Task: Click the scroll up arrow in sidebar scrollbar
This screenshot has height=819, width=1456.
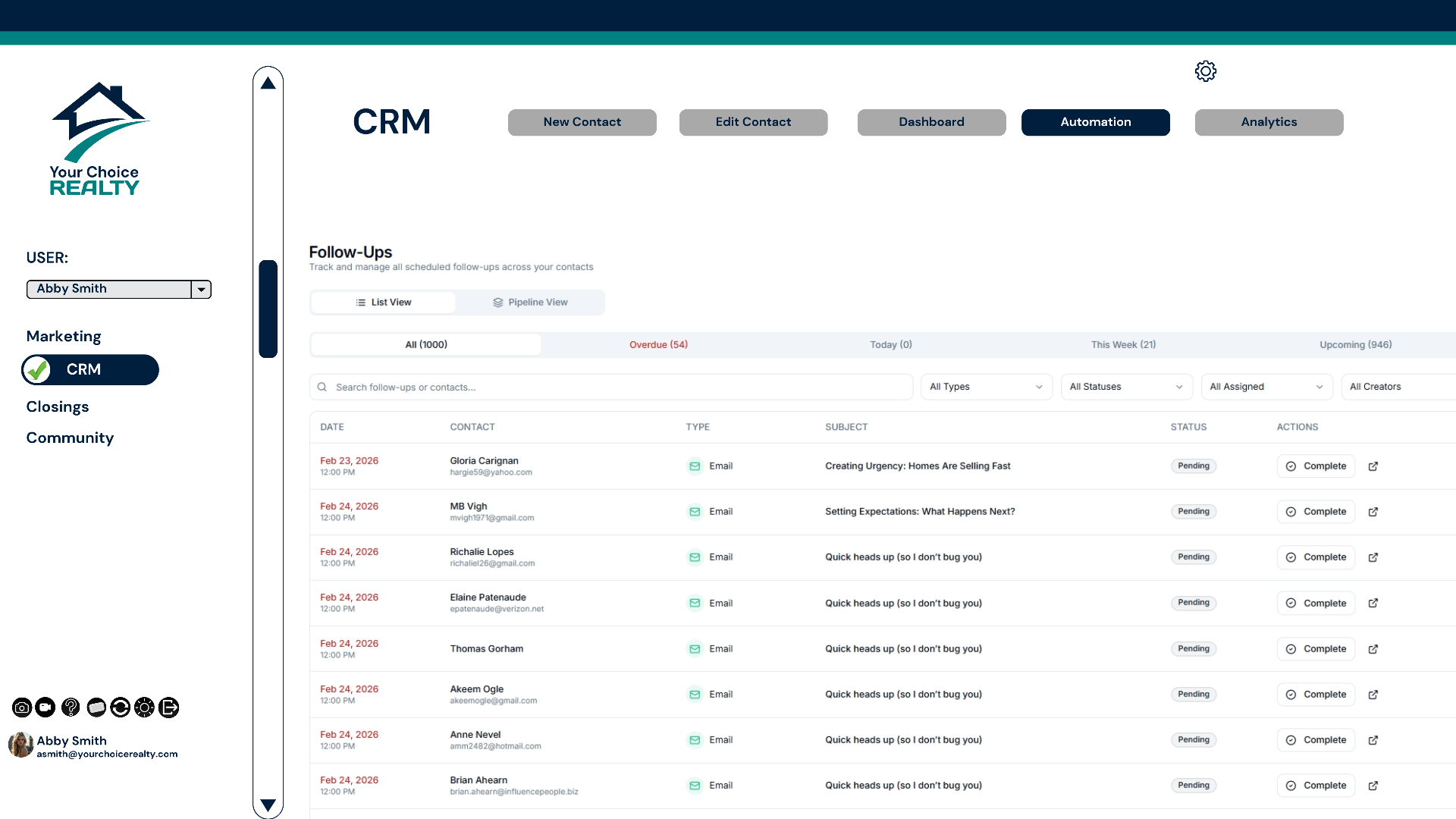Action: point(268,83)
